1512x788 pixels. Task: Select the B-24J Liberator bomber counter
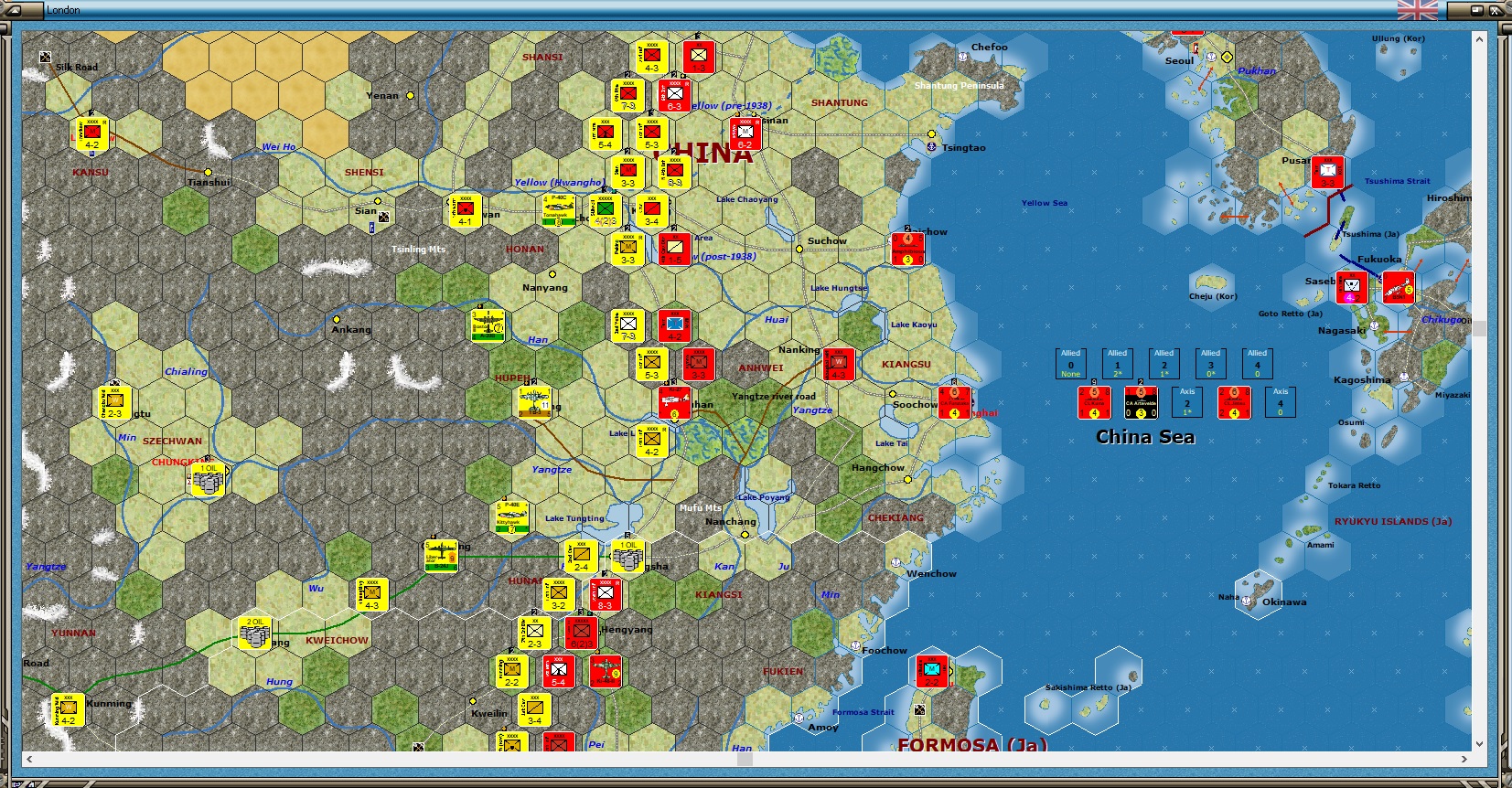(x=442, y=556)
